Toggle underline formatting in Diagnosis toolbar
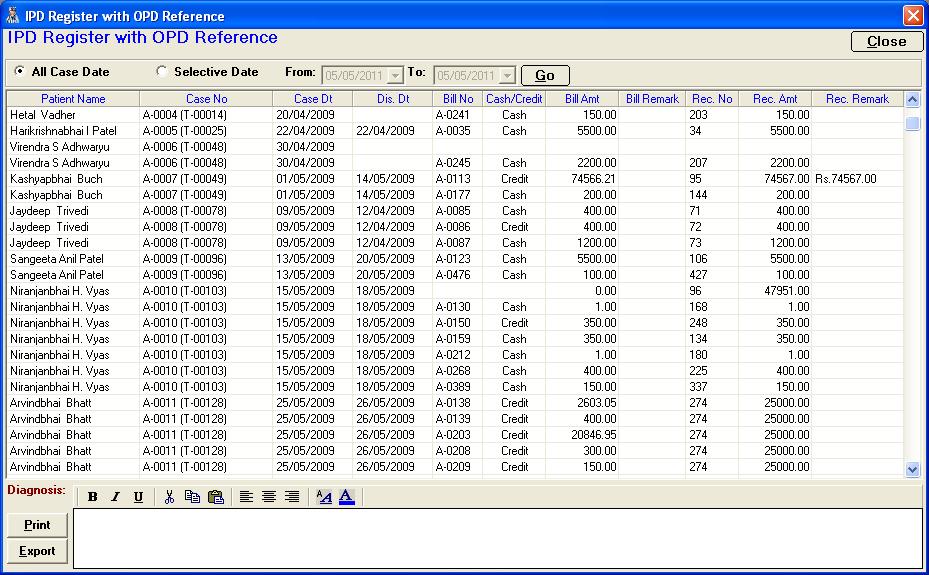Image resolution: width=929 pixels, height=575 pixels. (x=138, y=497)
